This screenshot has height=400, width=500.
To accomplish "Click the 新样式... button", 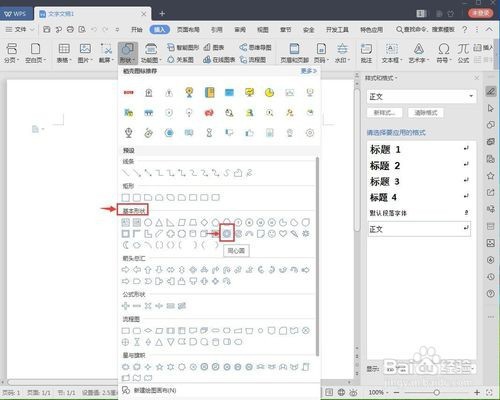I will 385,113.
